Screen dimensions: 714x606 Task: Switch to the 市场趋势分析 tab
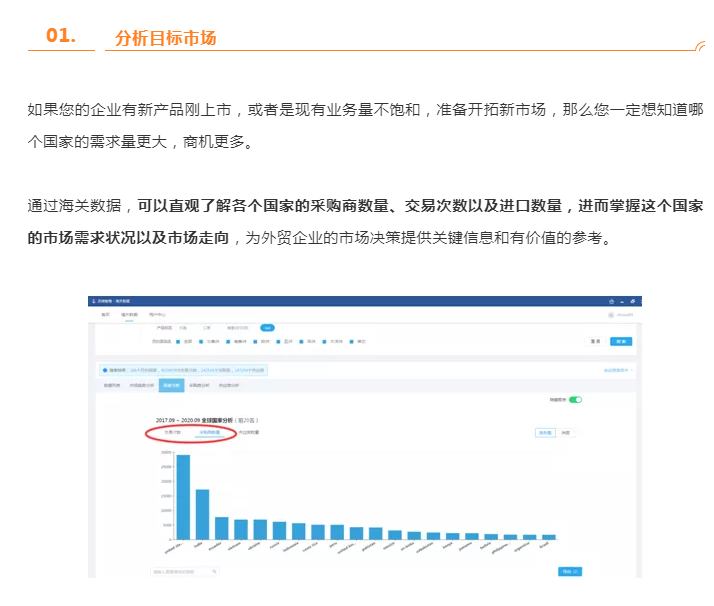click(x=142, y=385)
